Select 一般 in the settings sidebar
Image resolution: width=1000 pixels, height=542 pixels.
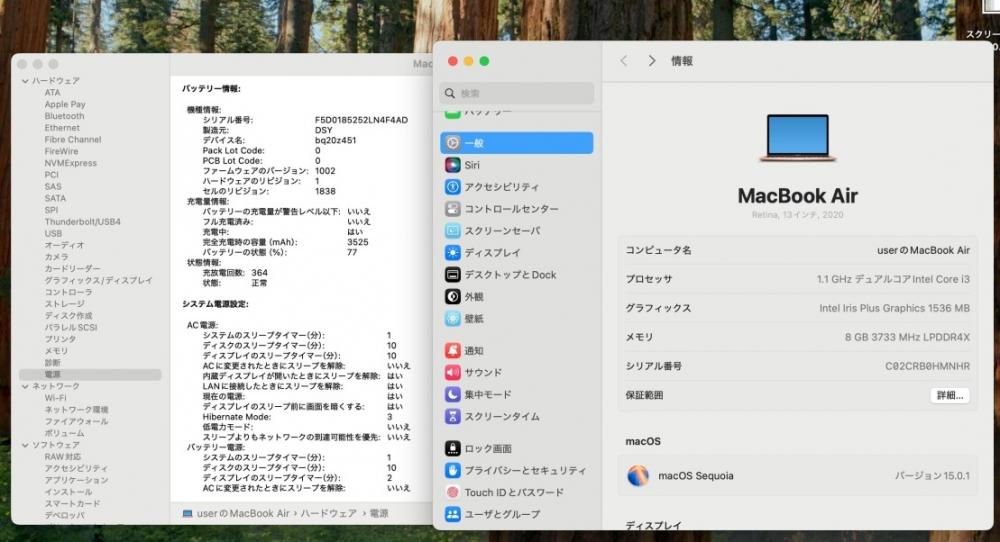[516, 143]
